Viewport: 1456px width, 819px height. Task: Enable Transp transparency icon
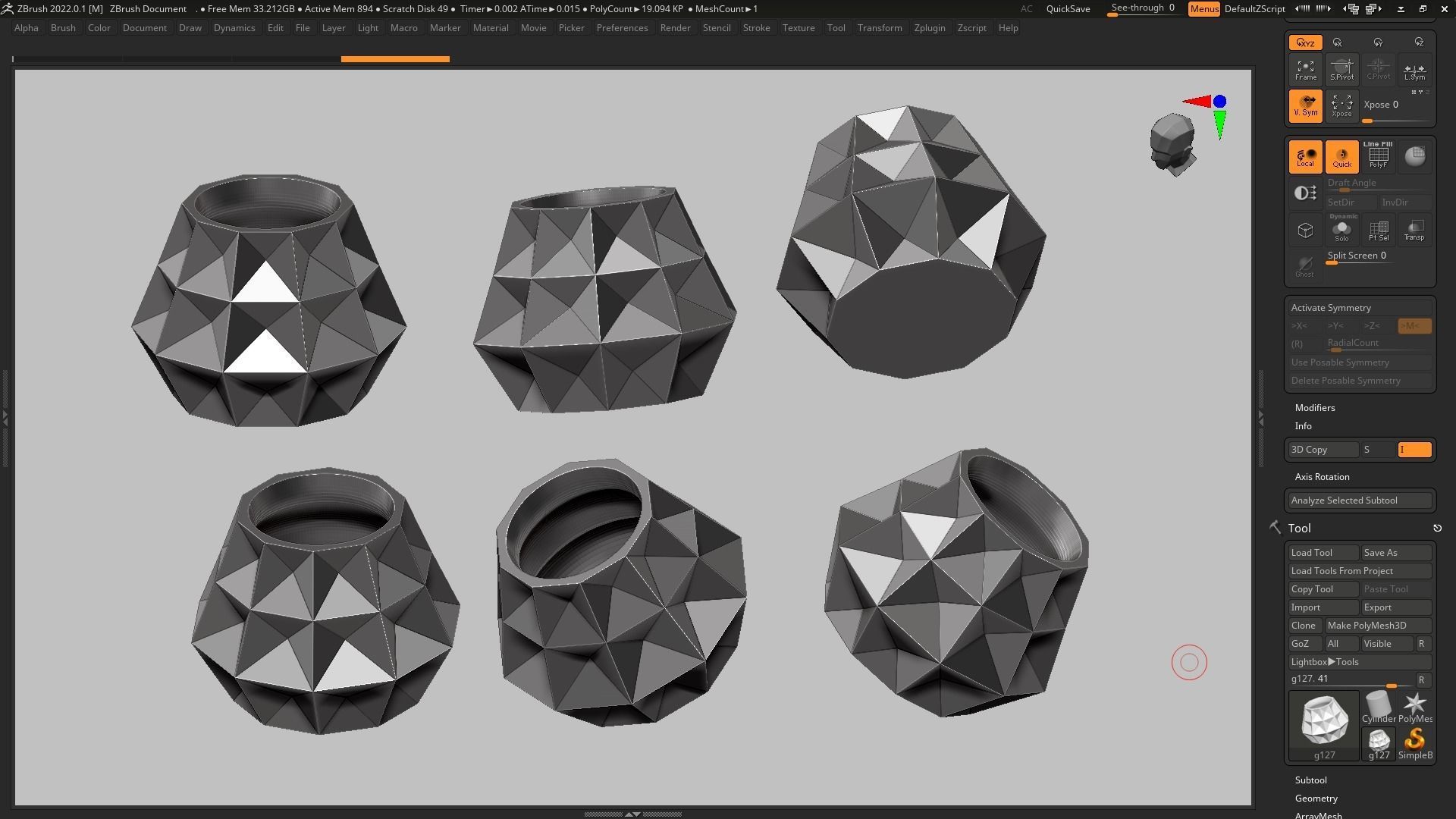pos(1414,230)
